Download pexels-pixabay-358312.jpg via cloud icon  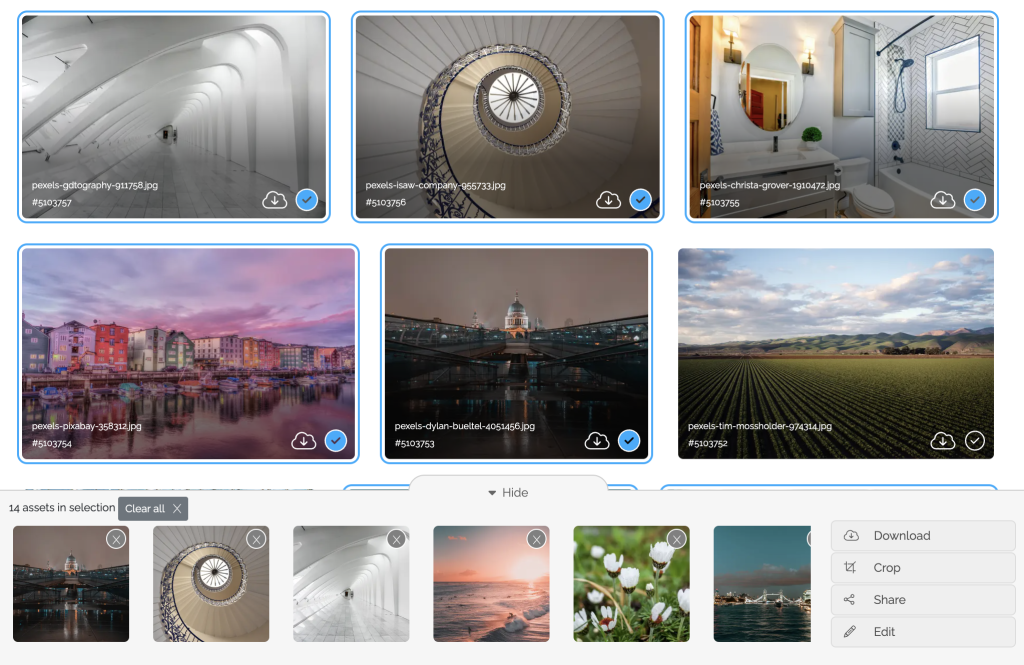click(304, 441)
